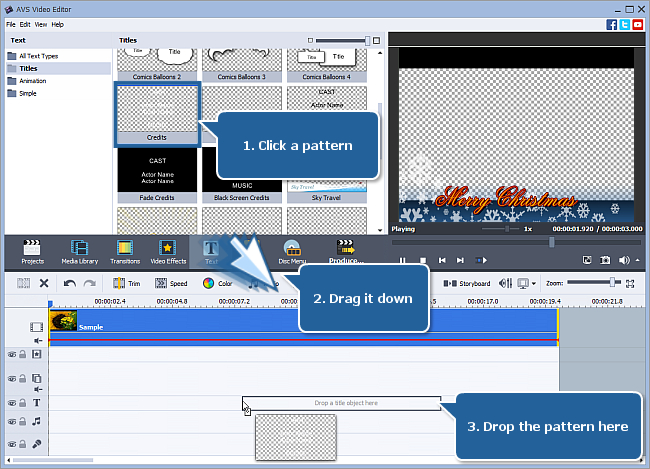Open the Trim tool
Viewport: 650px width, 469px height.
click(x=126, y=283)
